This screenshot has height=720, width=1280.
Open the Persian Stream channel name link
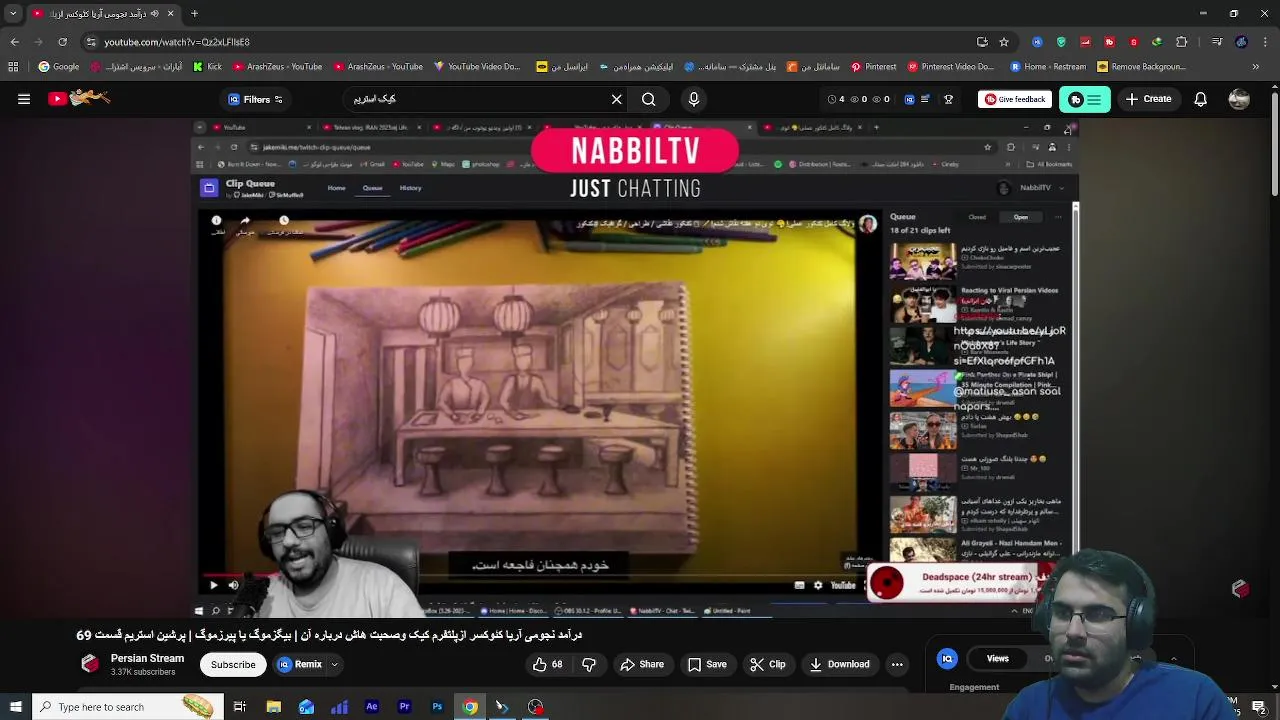pyautogui.click(x=147, y=658)
